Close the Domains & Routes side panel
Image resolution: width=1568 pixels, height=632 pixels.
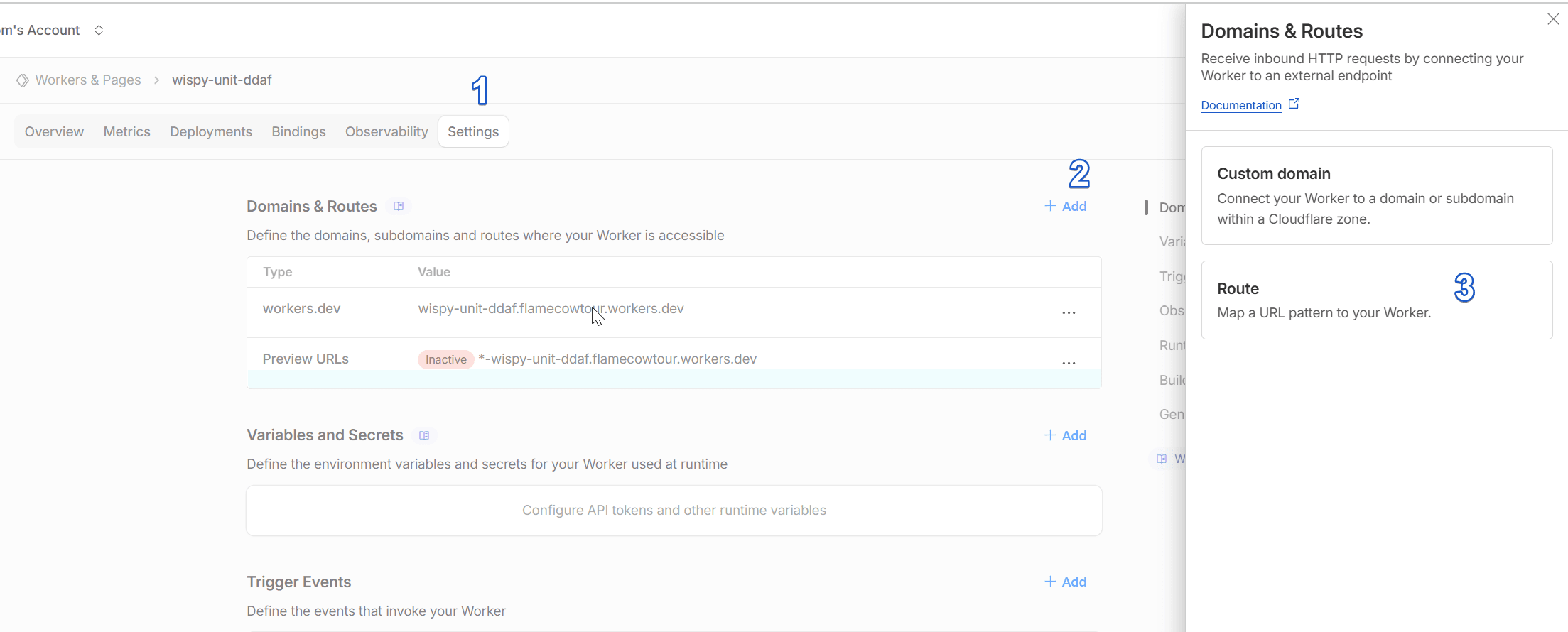(1552, 20)
